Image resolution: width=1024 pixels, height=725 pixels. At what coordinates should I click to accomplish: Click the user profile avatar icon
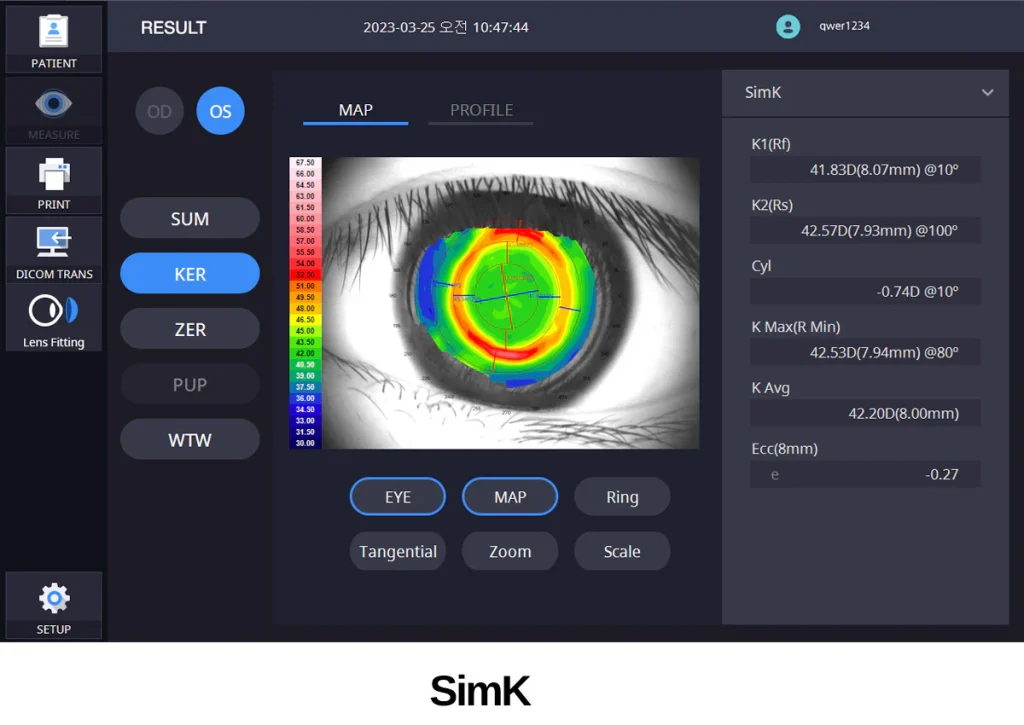pos(788,27)
